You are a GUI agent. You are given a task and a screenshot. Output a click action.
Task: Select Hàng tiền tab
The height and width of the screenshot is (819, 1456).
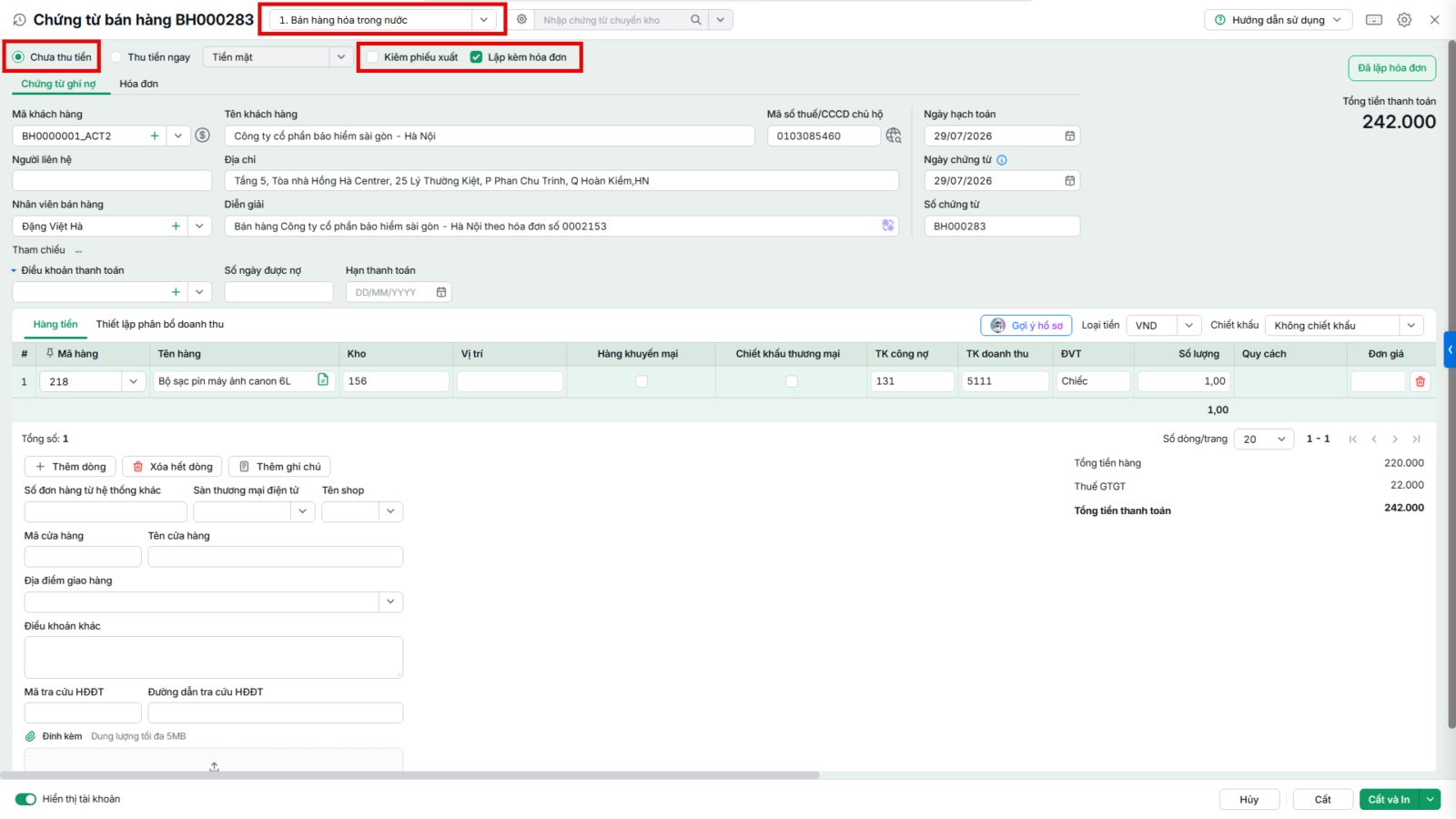click(56, 324)
